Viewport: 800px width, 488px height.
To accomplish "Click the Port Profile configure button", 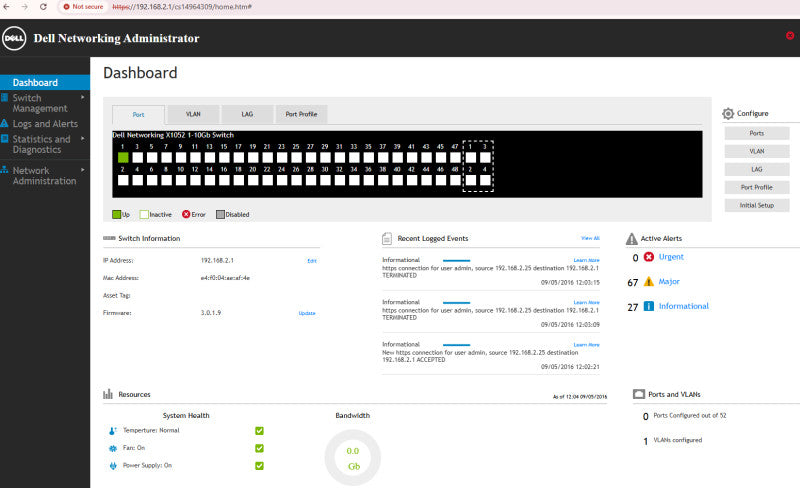I will [757, 187].
